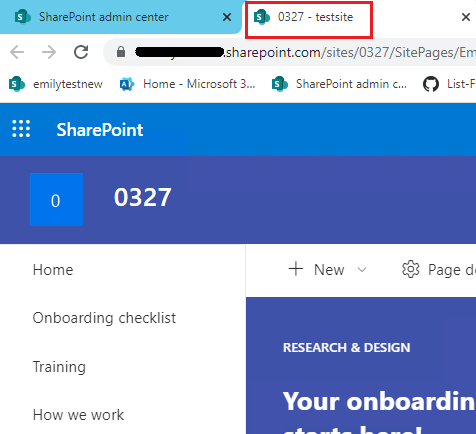This screenshot has height=434, width=476.
Task: Open the SharePoint app launcher waffle icon
Action: (x=21, y=129)
